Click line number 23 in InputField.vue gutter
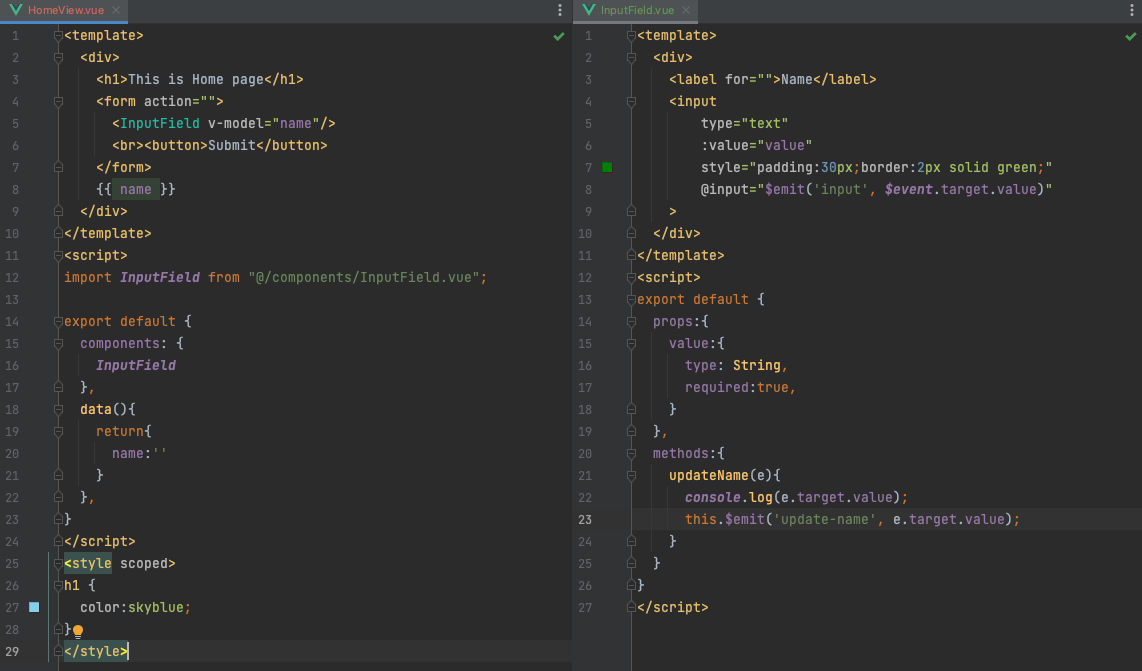This screenshot has width=1142, height=671. (x=585, y=519)
